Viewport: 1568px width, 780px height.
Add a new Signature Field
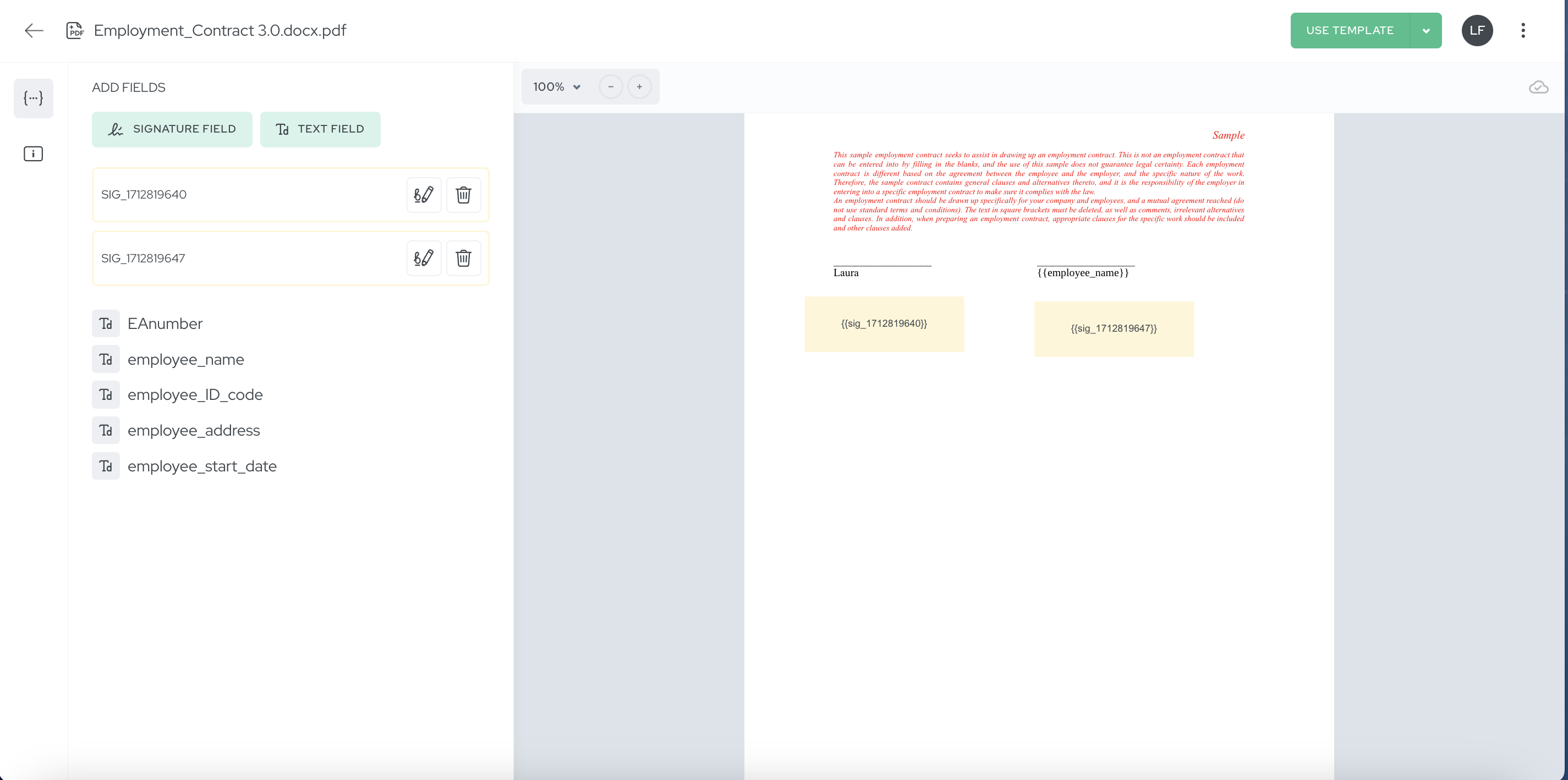click(x=172, y=129)
